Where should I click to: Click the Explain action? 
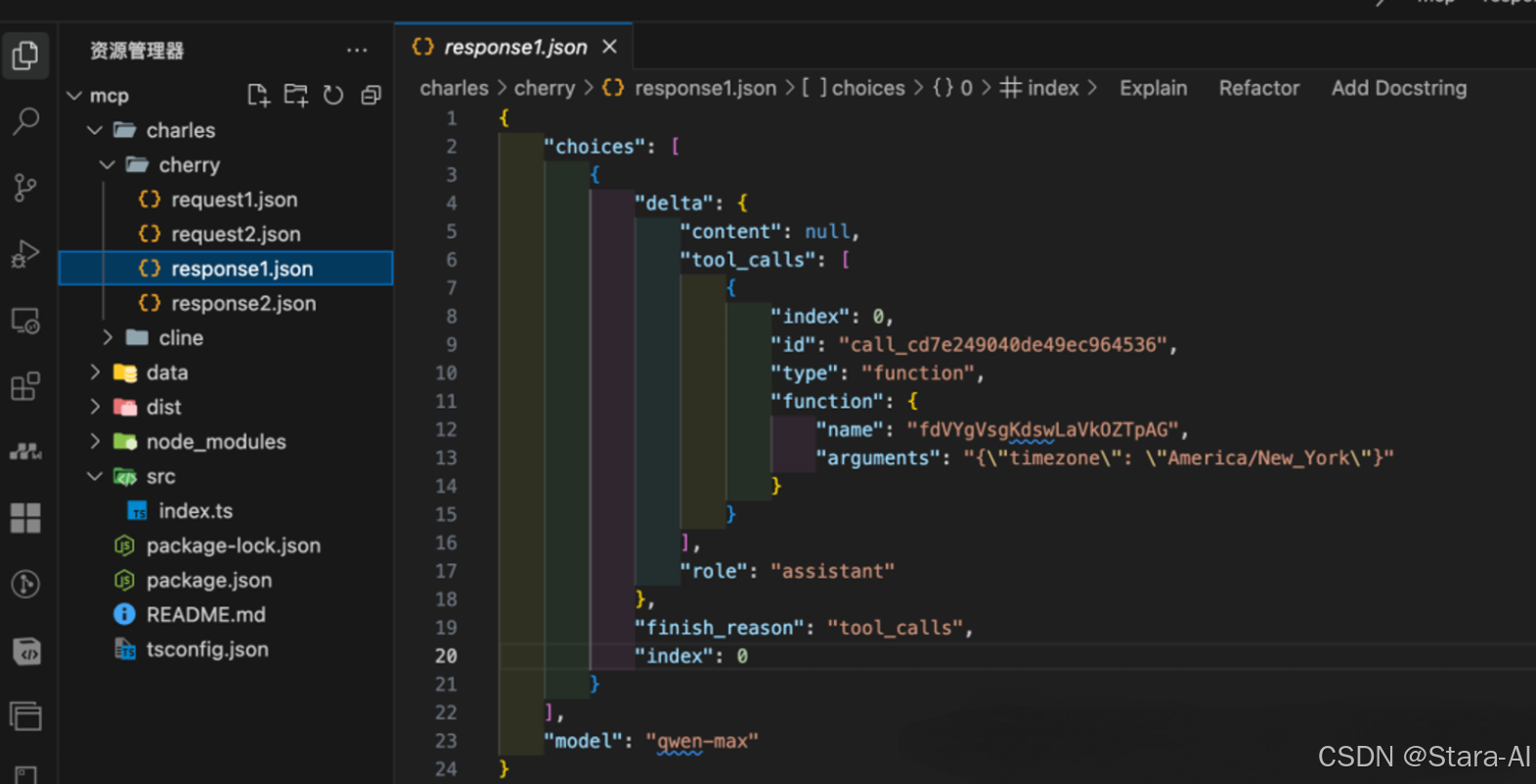coord(1154,88)
